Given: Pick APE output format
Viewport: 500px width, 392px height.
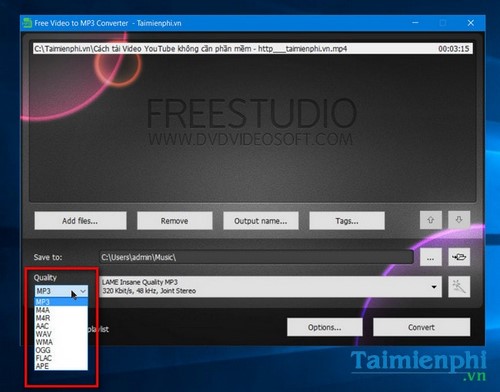Looking at the screenshot, I should tap(61, 366).
